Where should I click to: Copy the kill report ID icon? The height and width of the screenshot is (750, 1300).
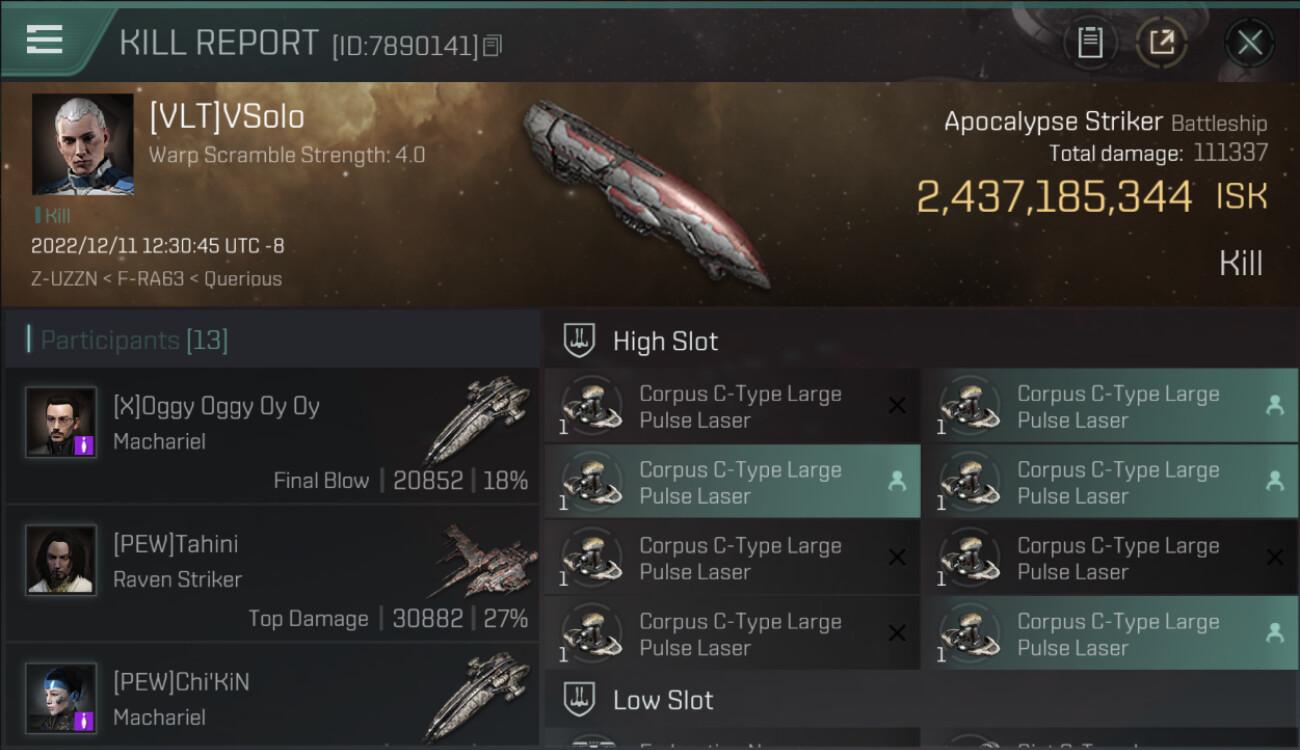(x=491, y=46)
